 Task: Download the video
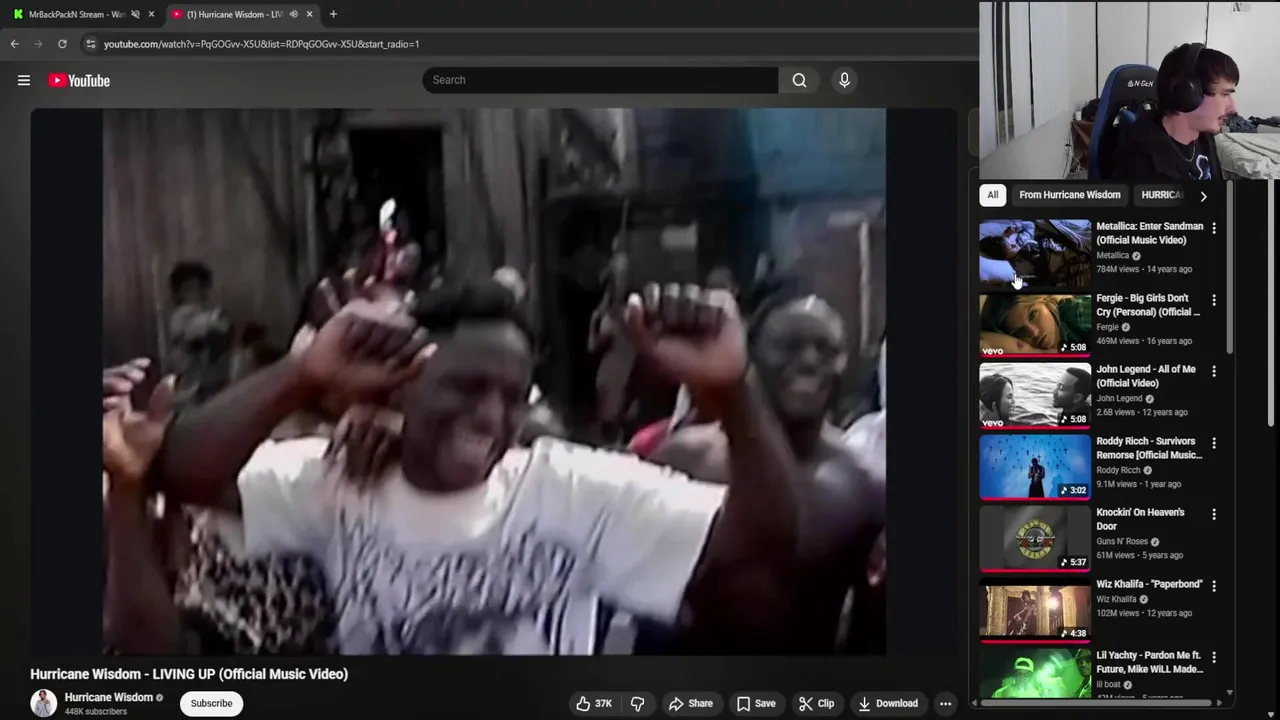888,704
